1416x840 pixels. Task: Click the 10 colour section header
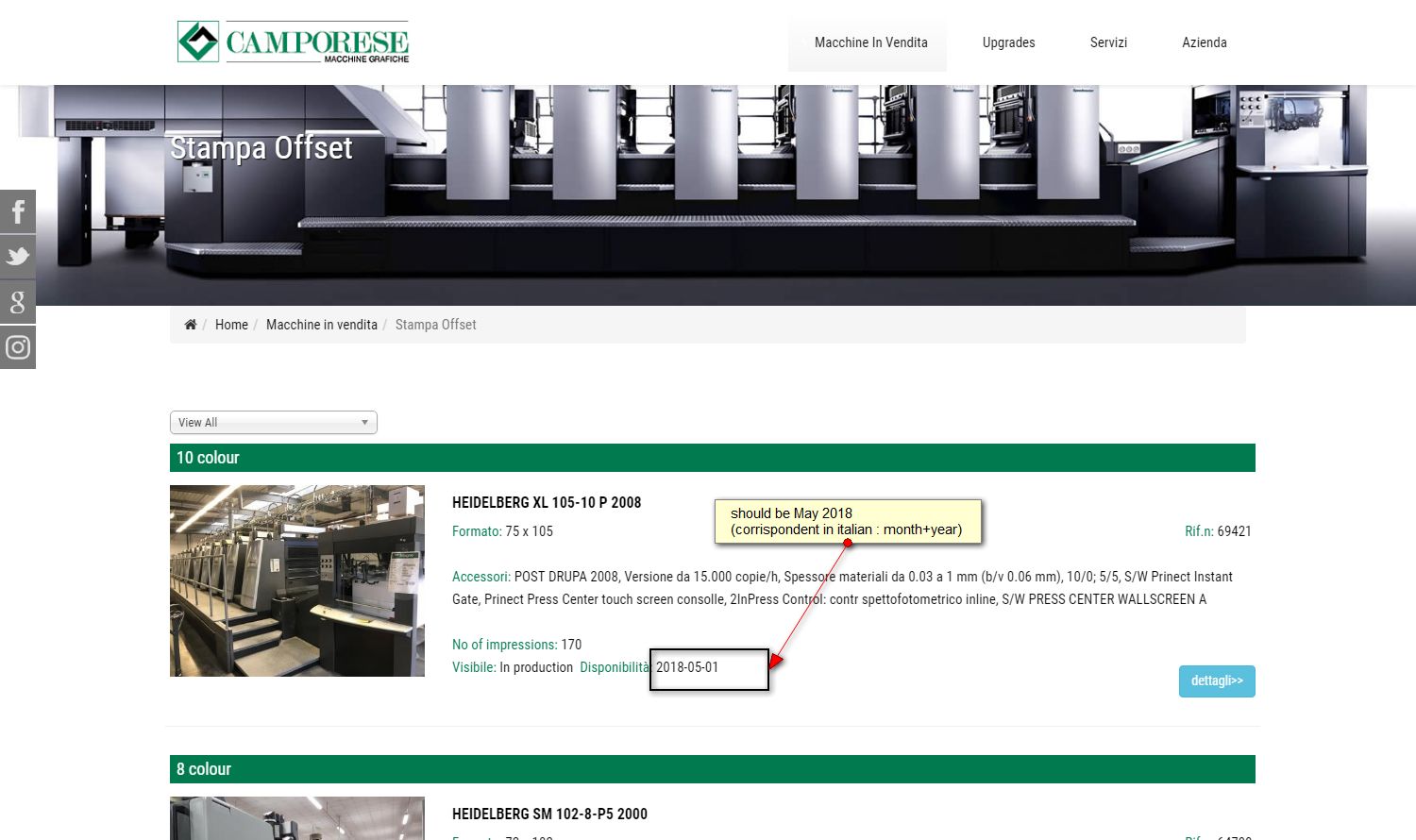(713, 458)
